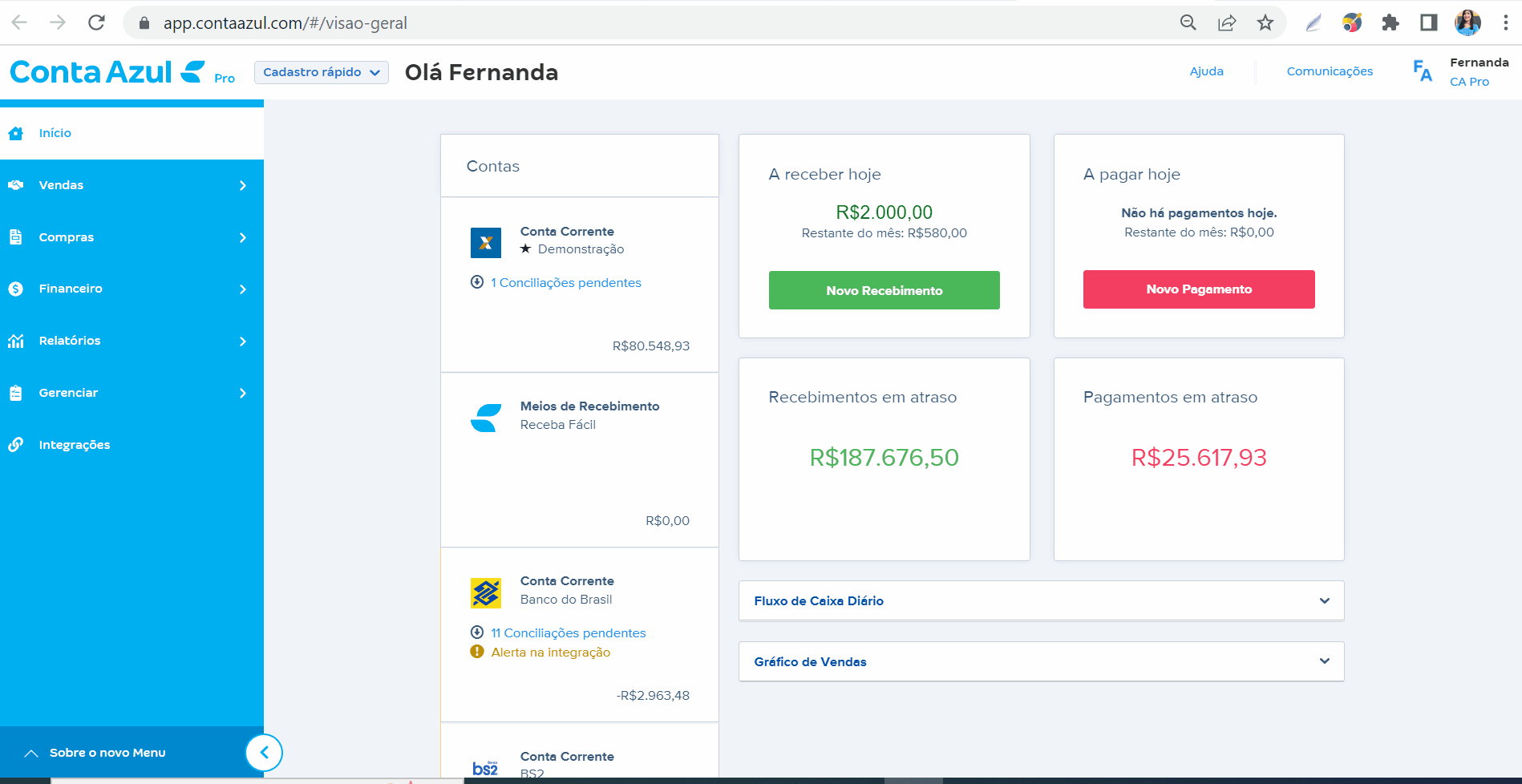This screenshot has width=1522, height=784.
Task: Open the Relatórios menu item
Action: (132, 341)
